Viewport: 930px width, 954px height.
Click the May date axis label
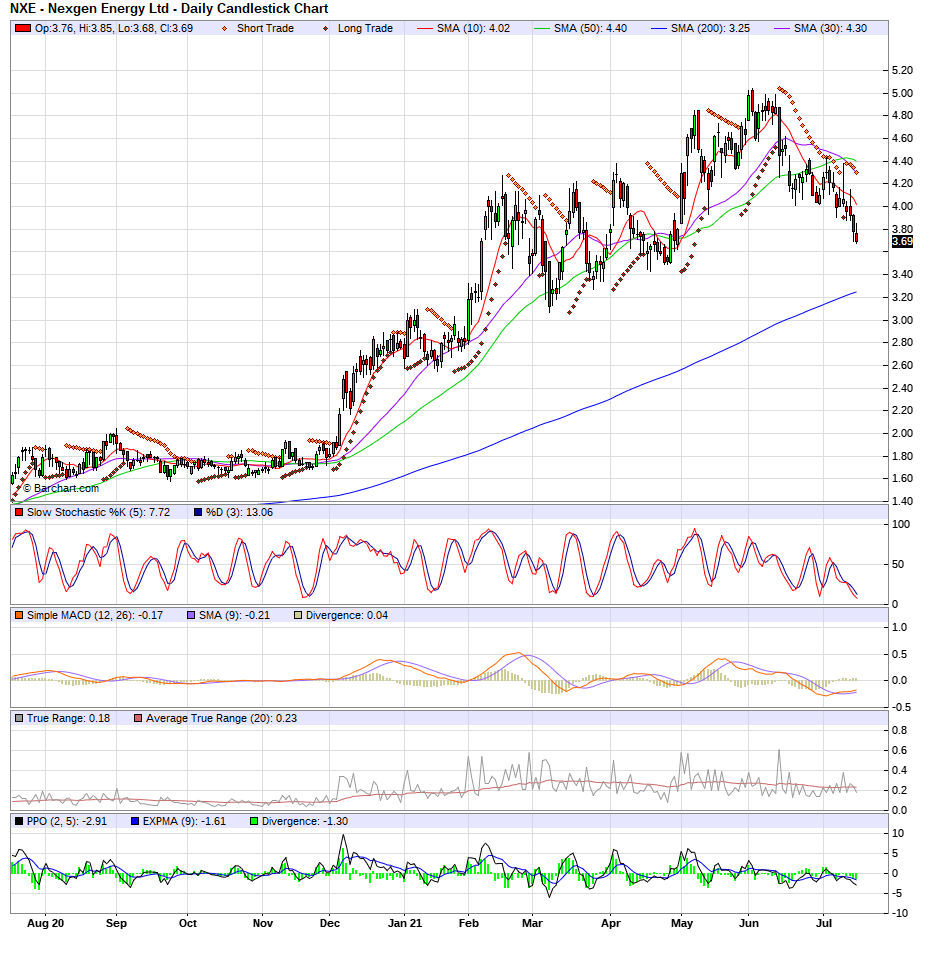(682, 923)
